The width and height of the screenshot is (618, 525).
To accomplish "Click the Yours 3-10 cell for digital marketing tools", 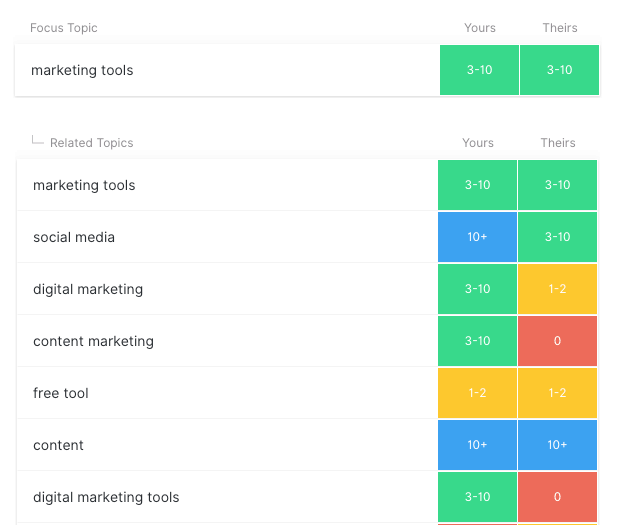I will point(478,497).
